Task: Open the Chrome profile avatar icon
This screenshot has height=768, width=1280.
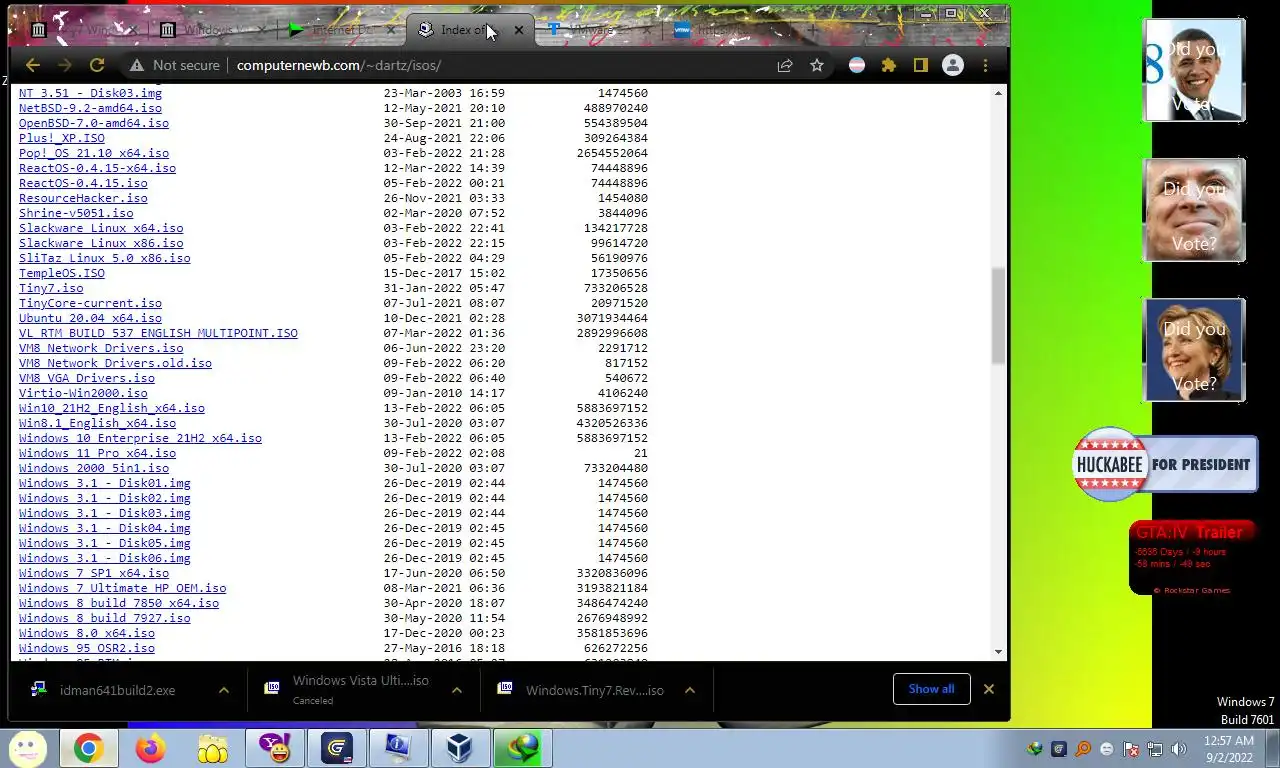Action: [x=953, y=65]
